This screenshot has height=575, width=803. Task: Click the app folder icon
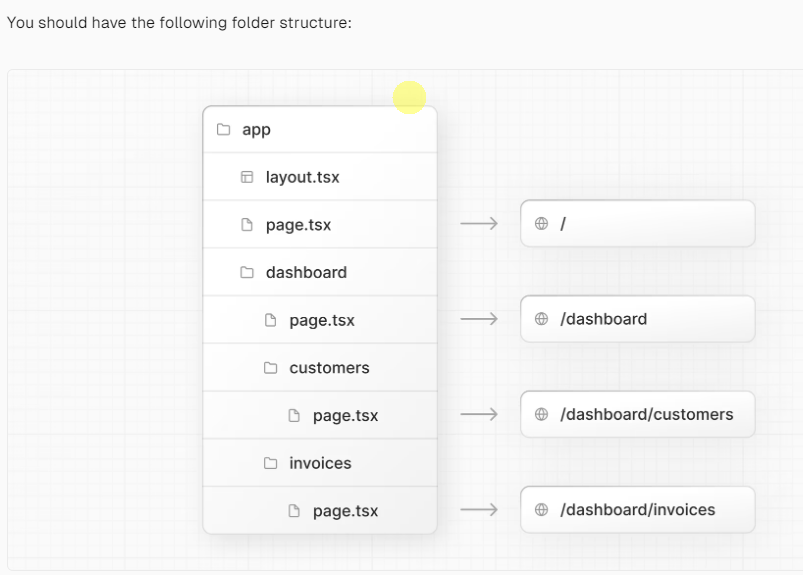(223, 130)
